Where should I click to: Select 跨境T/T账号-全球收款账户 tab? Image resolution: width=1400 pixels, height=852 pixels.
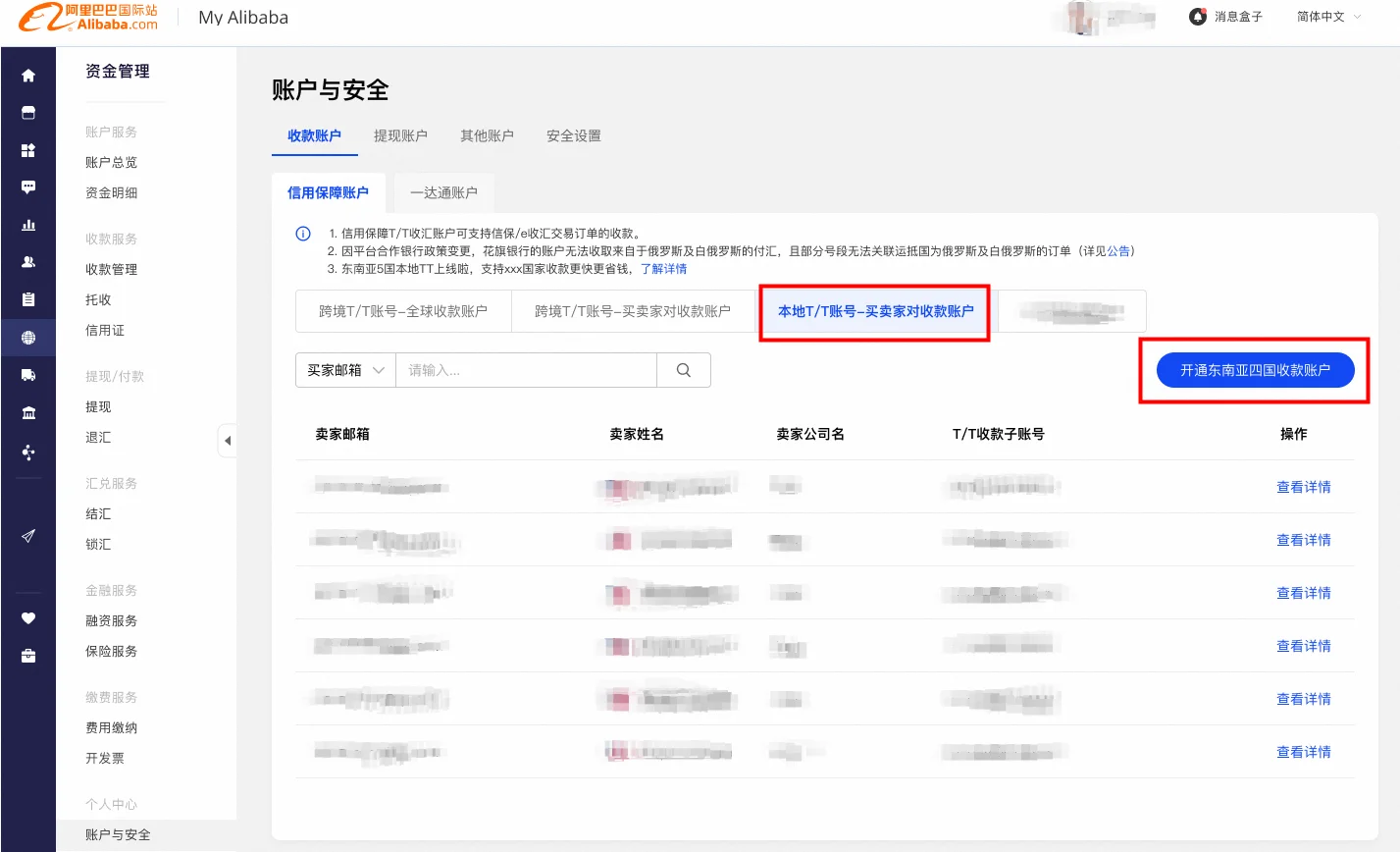coord(403,311)
